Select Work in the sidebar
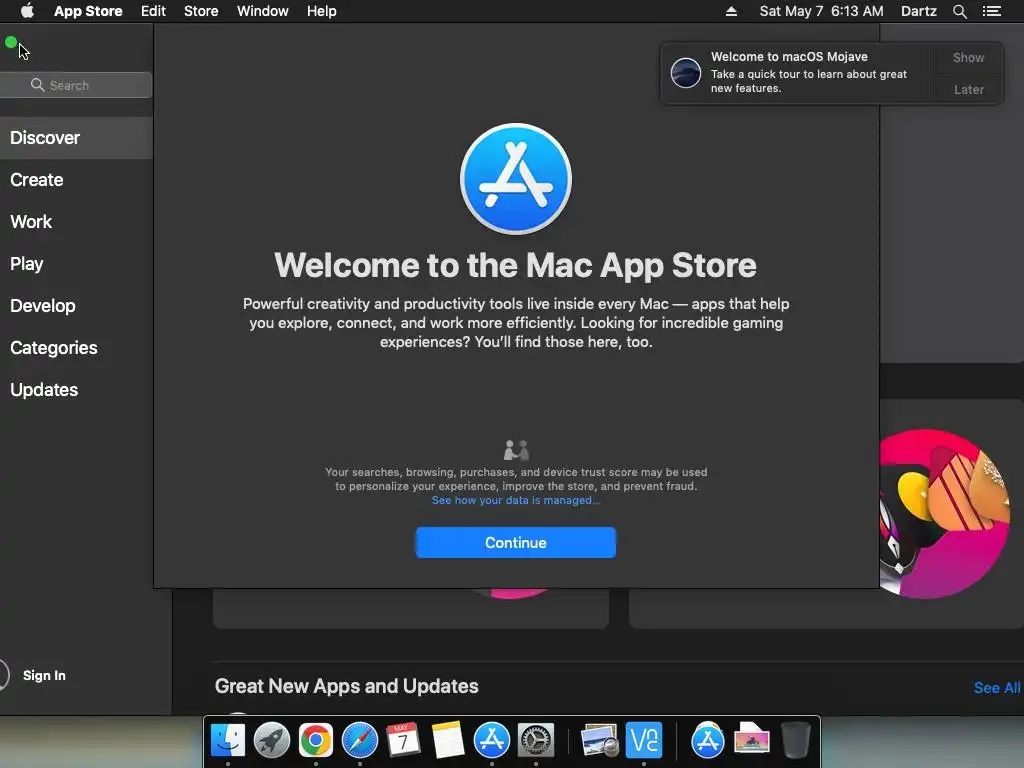1024x768 pixels. point(76,222)
